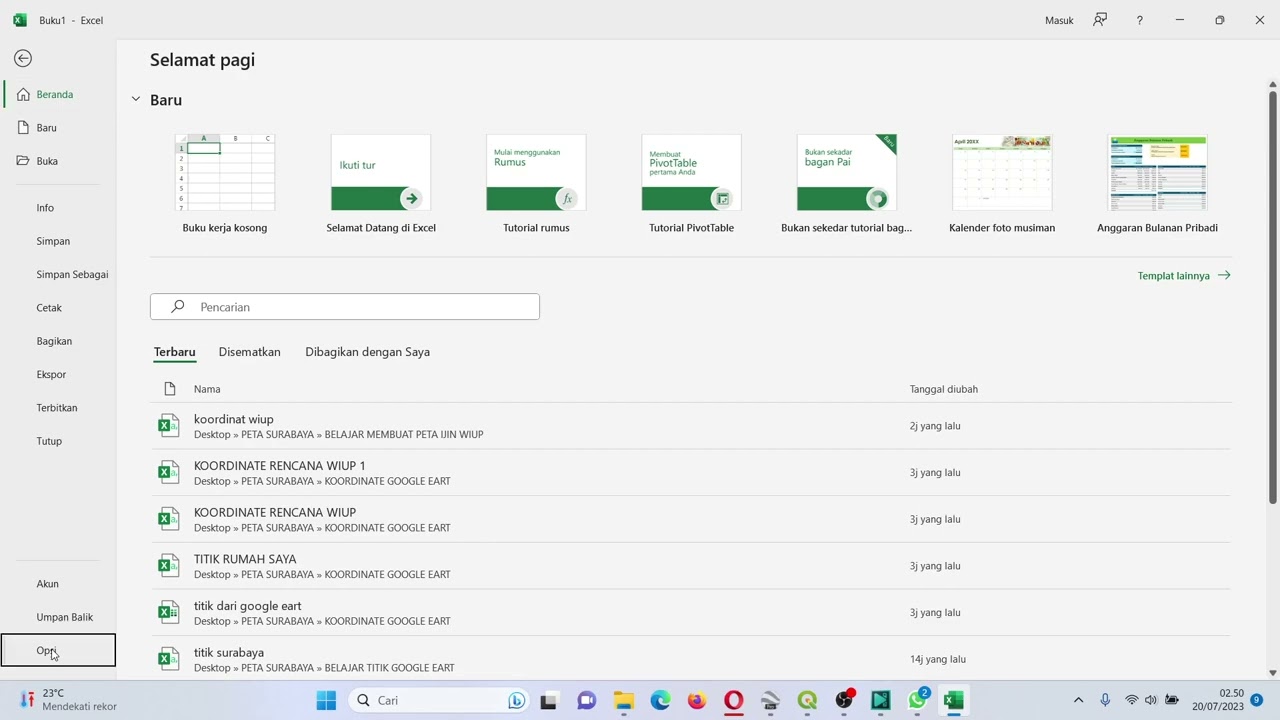Select Baru in the backstage sidebar
This screenshot has height=720, width=1280.
pyautogui.click(x=58, y=128)
